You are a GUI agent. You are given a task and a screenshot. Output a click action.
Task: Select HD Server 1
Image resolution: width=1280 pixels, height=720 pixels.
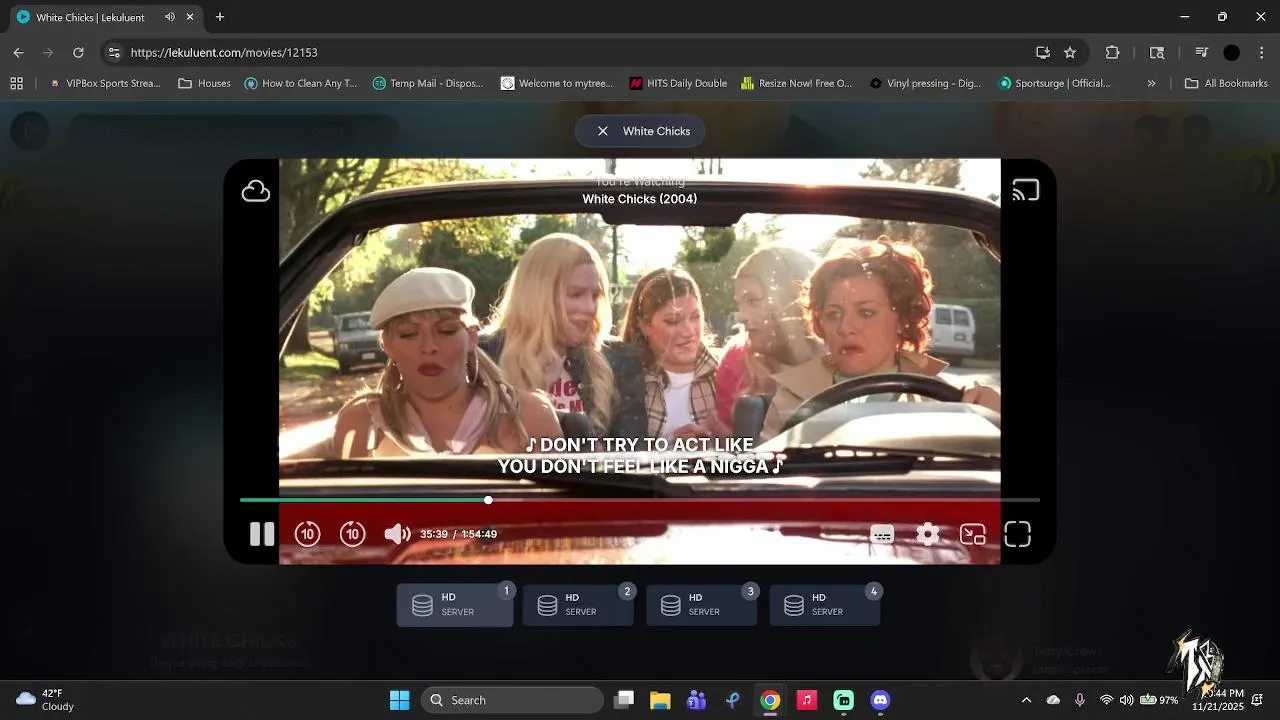[x=455, y=605]
